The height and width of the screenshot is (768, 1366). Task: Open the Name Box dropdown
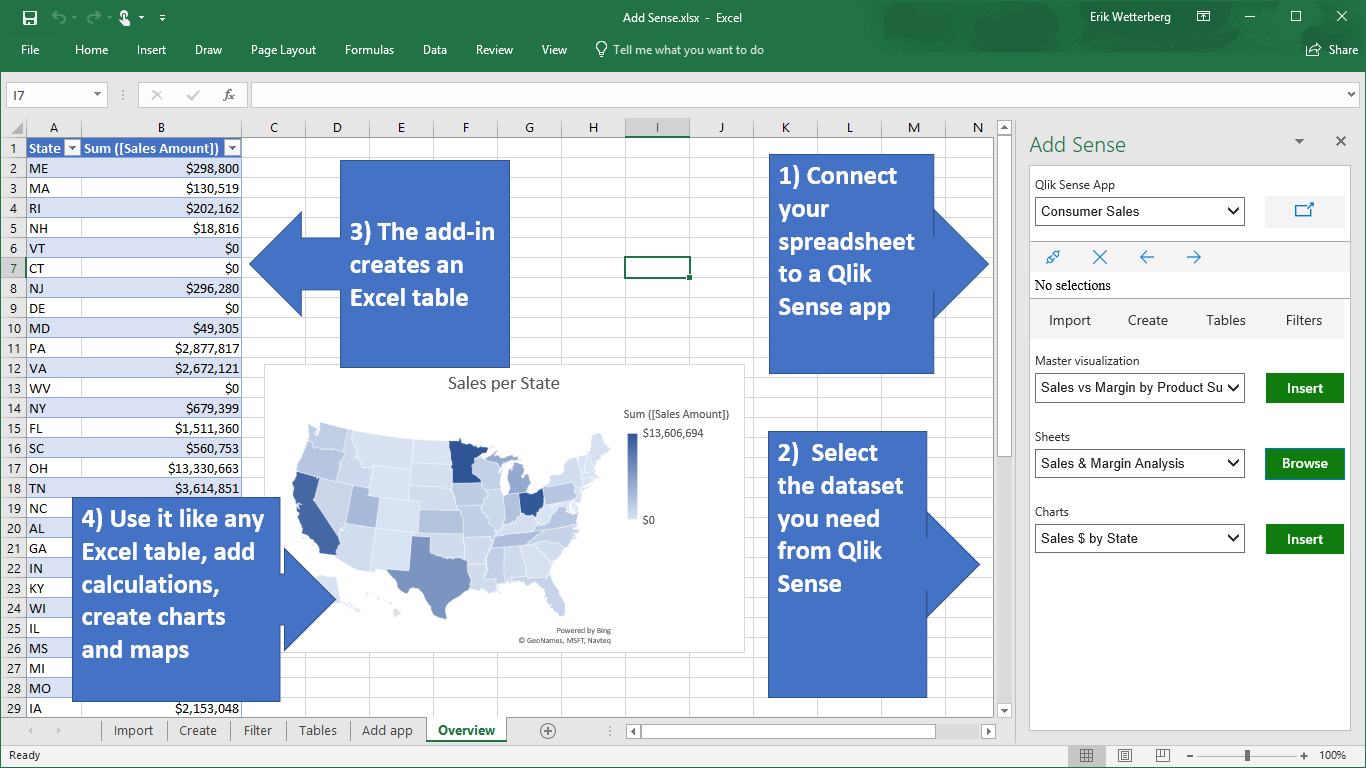[x=97, y=95]
